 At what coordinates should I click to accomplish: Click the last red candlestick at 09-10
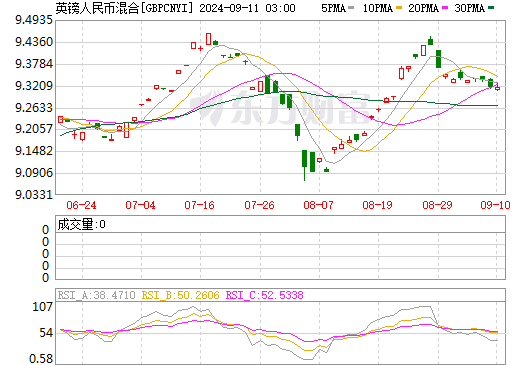coord(497,88)
